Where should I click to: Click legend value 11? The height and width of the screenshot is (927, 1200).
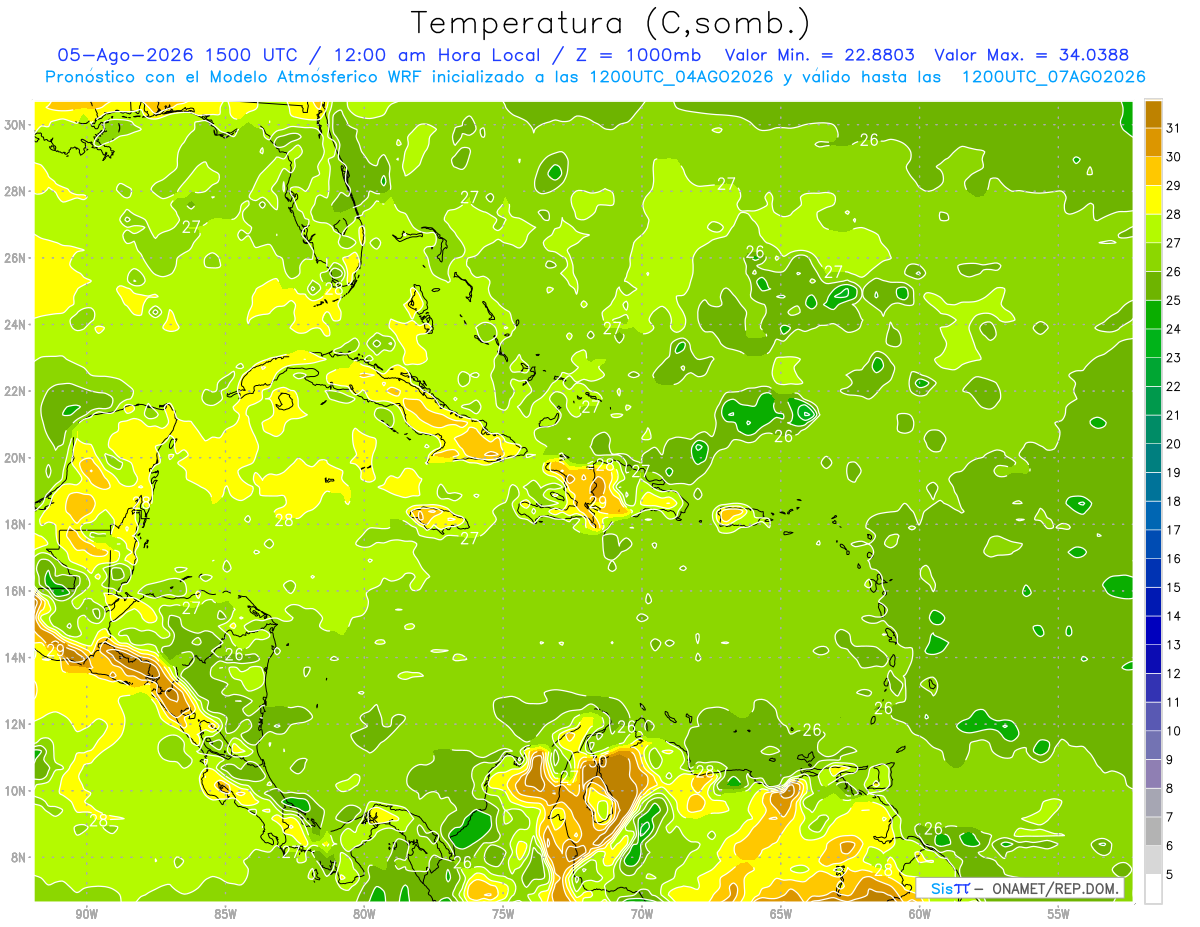coord(1174,702)
